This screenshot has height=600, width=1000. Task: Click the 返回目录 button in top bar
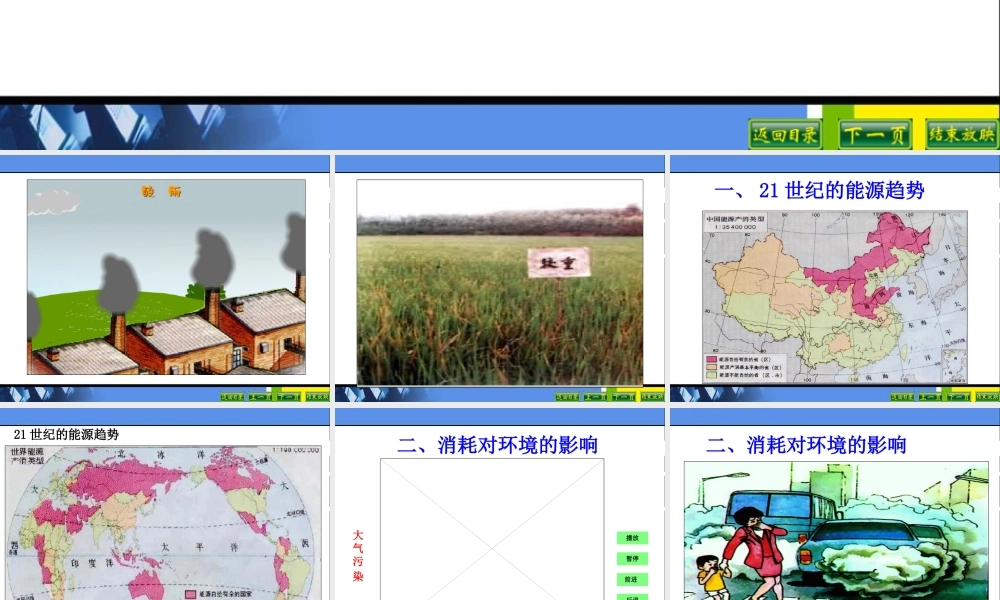click(x=785, y=134)
